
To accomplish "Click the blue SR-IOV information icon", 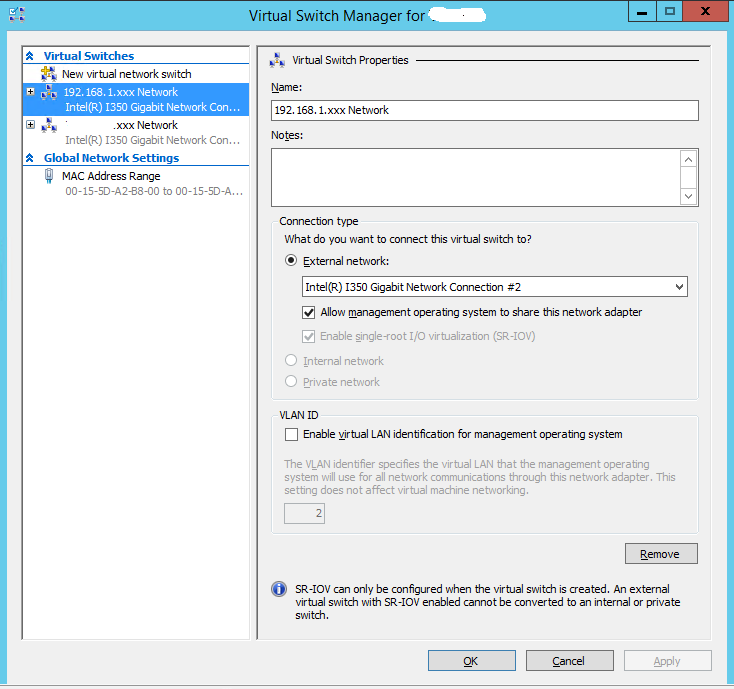I will click(x=279, y=589).
